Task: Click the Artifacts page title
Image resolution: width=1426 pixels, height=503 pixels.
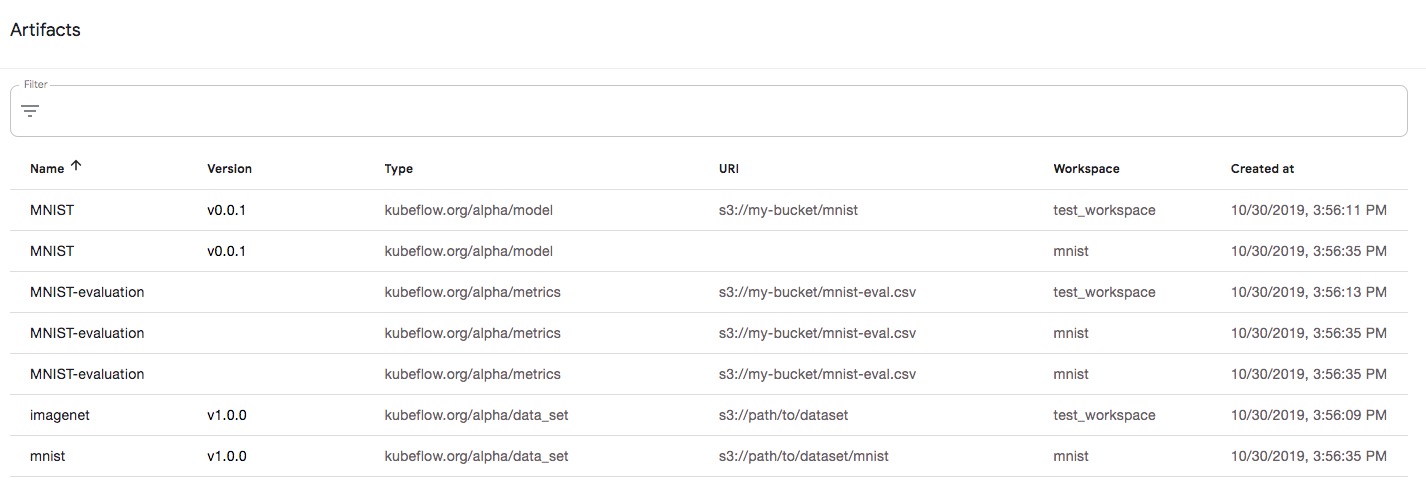Action: pyautogui.click(x=45, y=30)
